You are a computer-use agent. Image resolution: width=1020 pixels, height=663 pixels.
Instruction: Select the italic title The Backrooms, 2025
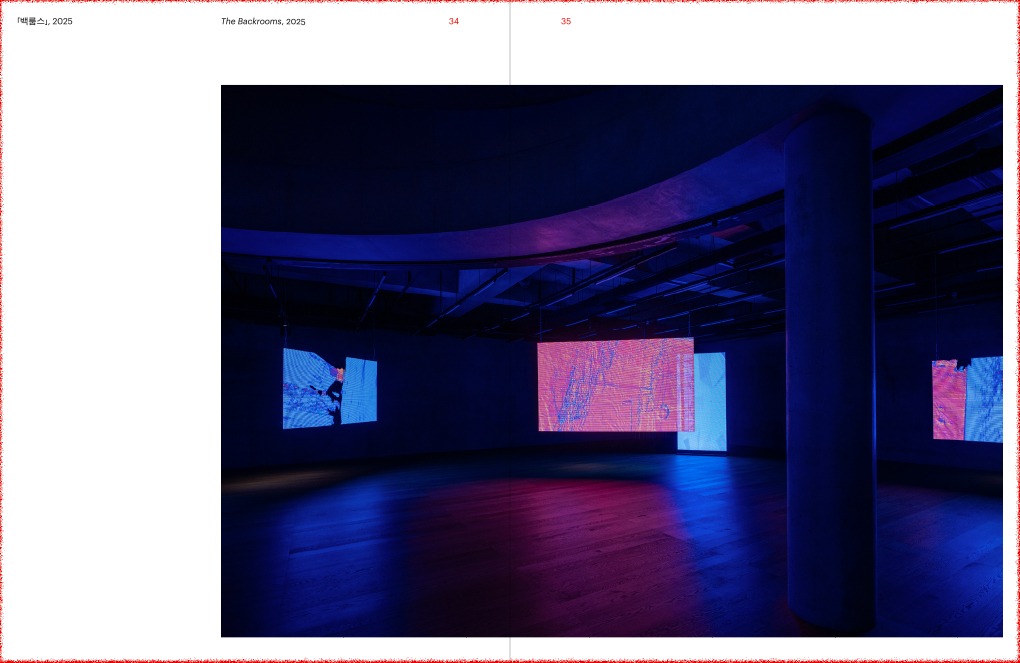[263, 21]
